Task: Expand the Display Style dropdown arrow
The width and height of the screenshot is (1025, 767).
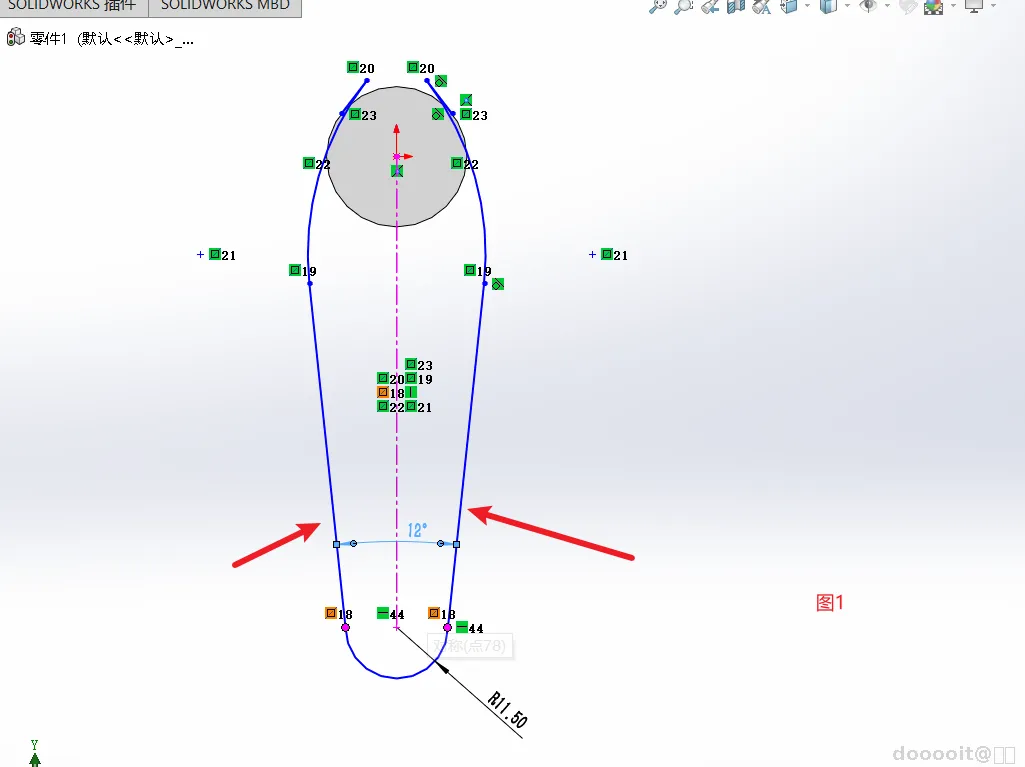Action: 847,6
